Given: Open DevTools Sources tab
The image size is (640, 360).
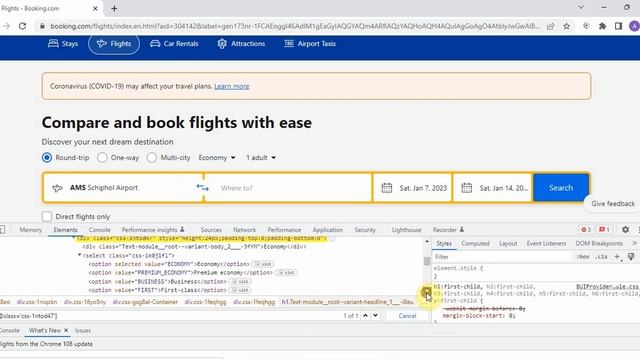Looking at the screenshot, I should coord(211,230).
